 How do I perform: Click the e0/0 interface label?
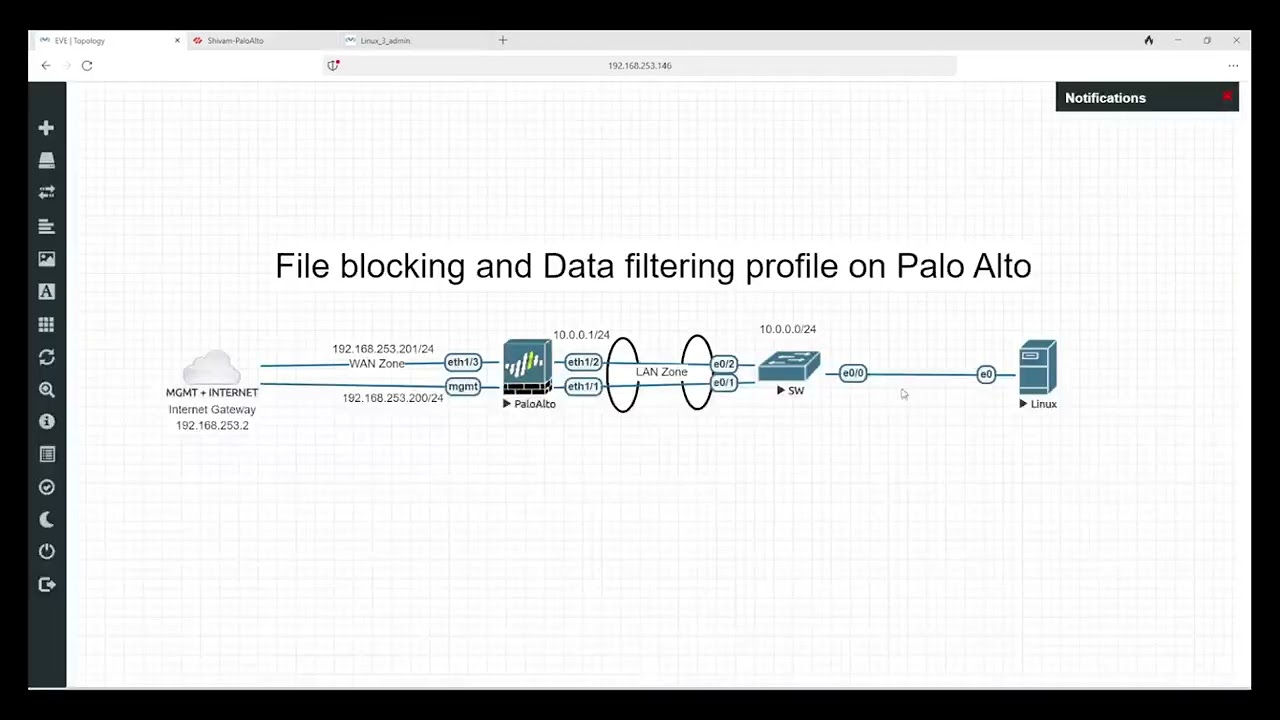click(x=853, y=373)
